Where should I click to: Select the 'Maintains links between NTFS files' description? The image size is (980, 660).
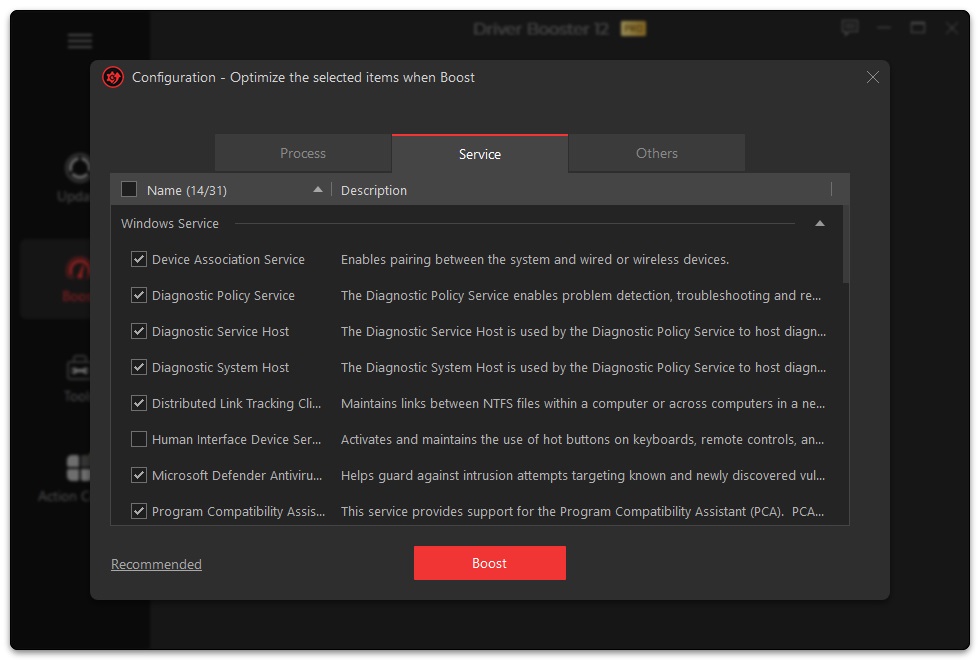[x=583, y=404]
